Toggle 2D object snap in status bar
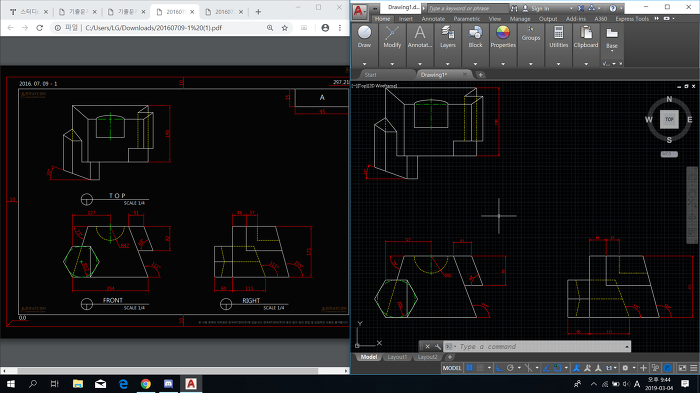The image size is (700, 393). click(x=558, y=368)
